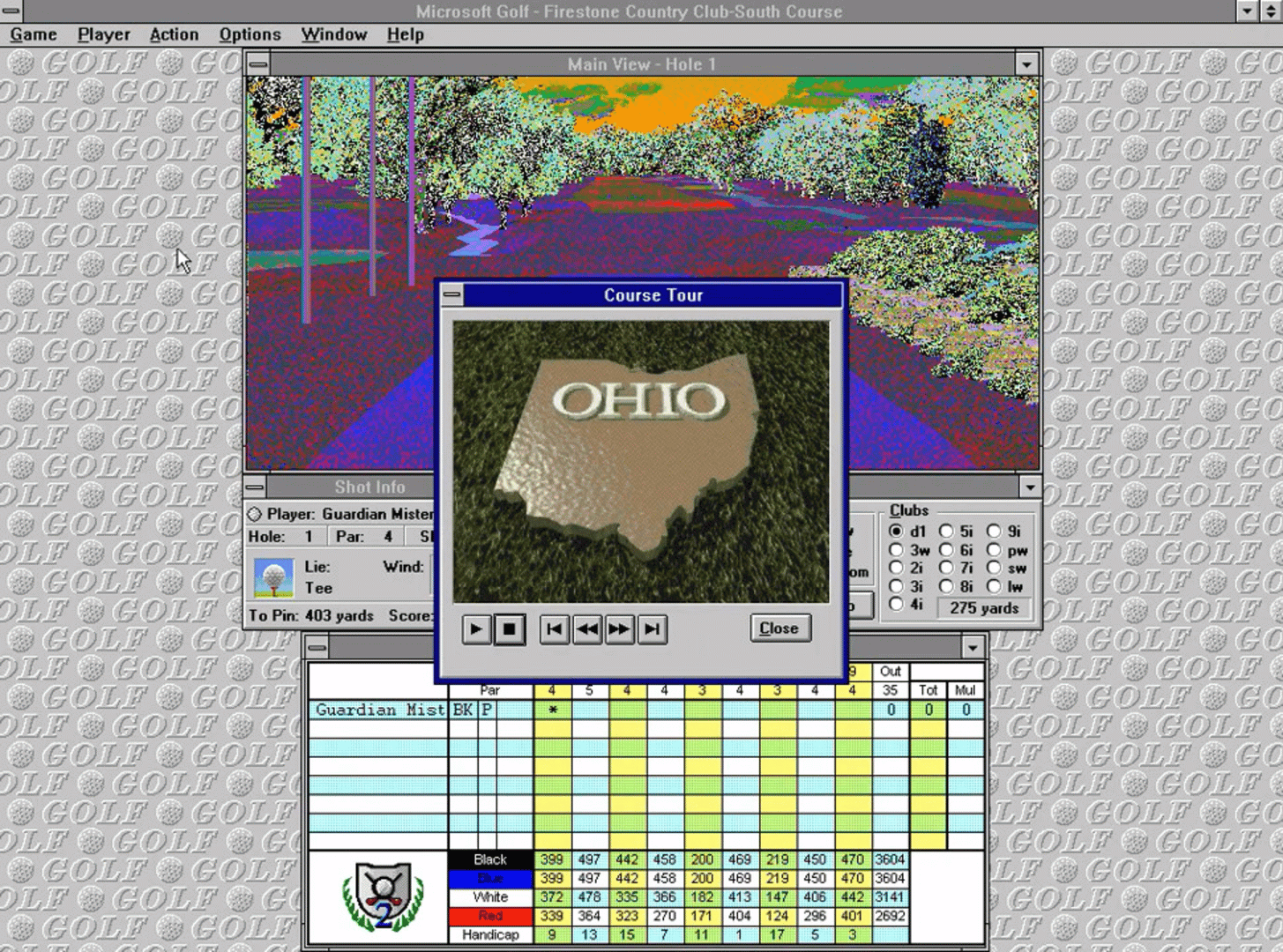This screenshot has height=952, width=1283.
Task: Open the Help menu
Action: coord(405,34)
